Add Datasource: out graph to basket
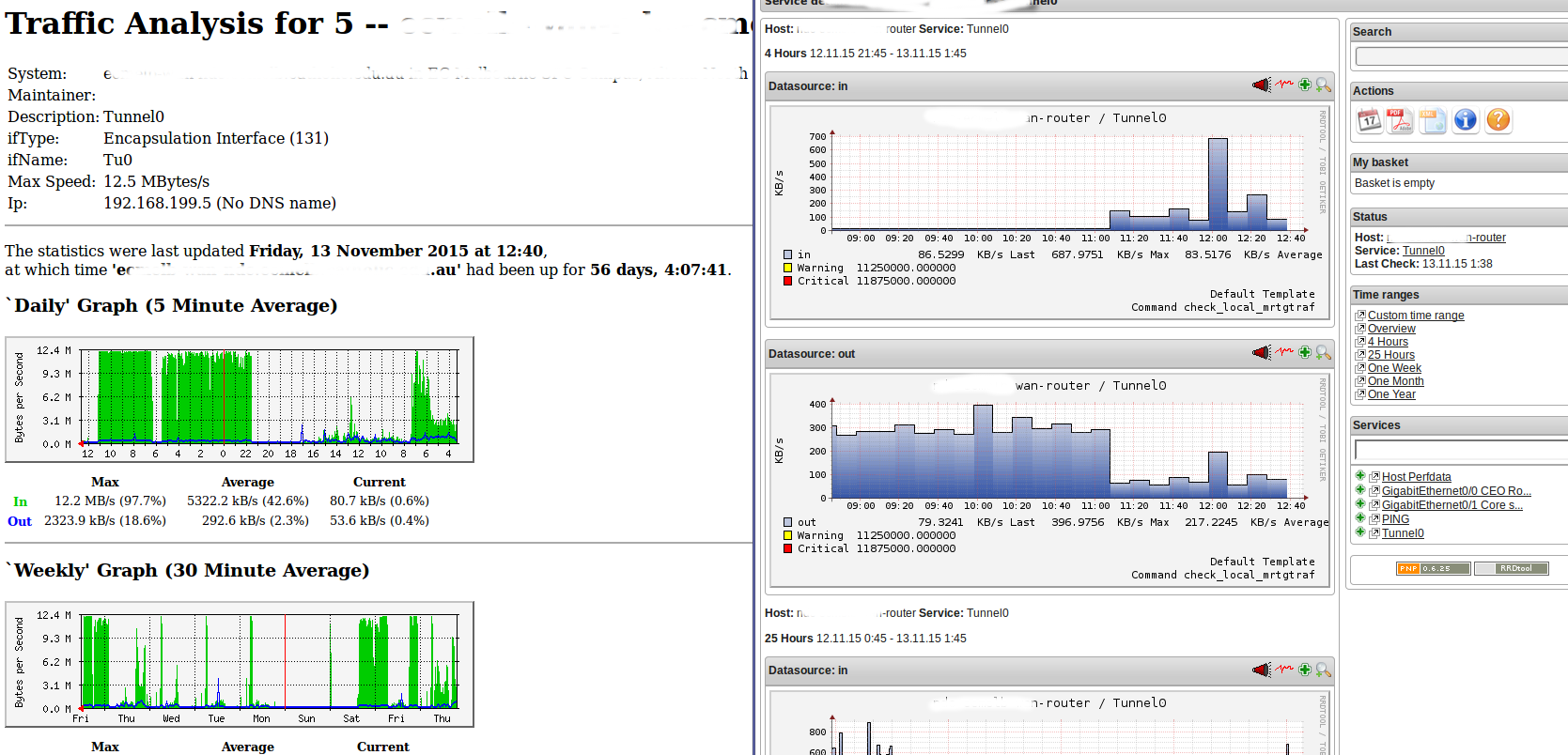This screenshot has width=1568, height=755. point(1305,352)
